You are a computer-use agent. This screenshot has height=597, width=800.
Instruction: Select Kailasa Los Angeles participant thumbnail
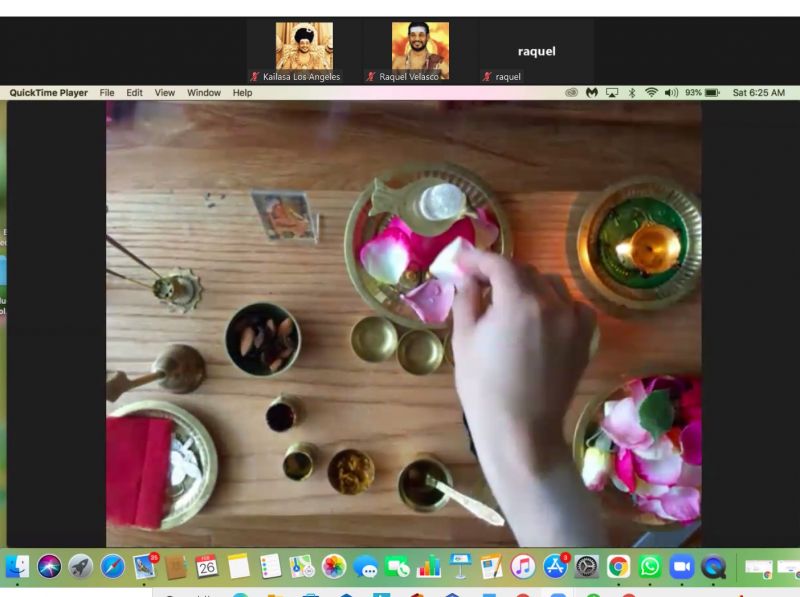[305, 51]
